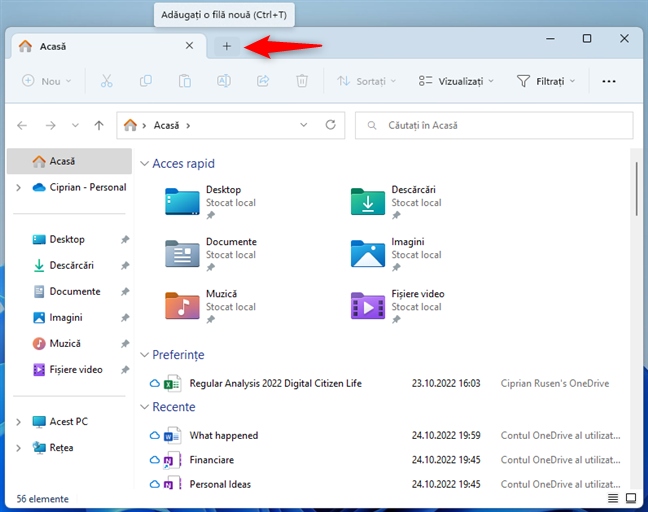Click Acasă in the address breadcrumb

pos(166,125)
